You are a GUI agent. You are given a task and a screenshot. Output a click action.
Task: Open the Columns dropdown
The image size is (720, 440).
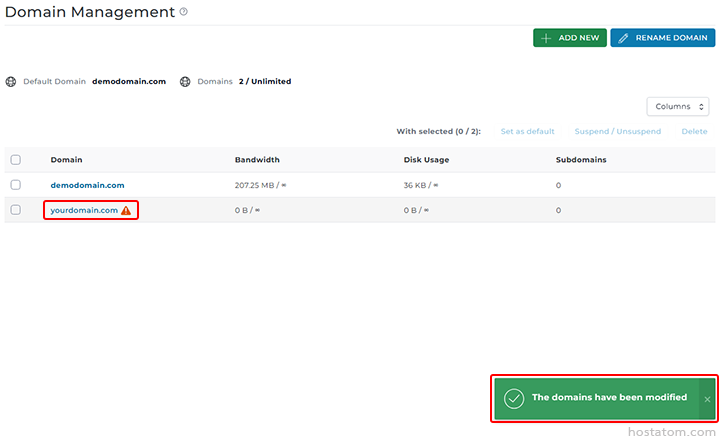pos(677,106)
